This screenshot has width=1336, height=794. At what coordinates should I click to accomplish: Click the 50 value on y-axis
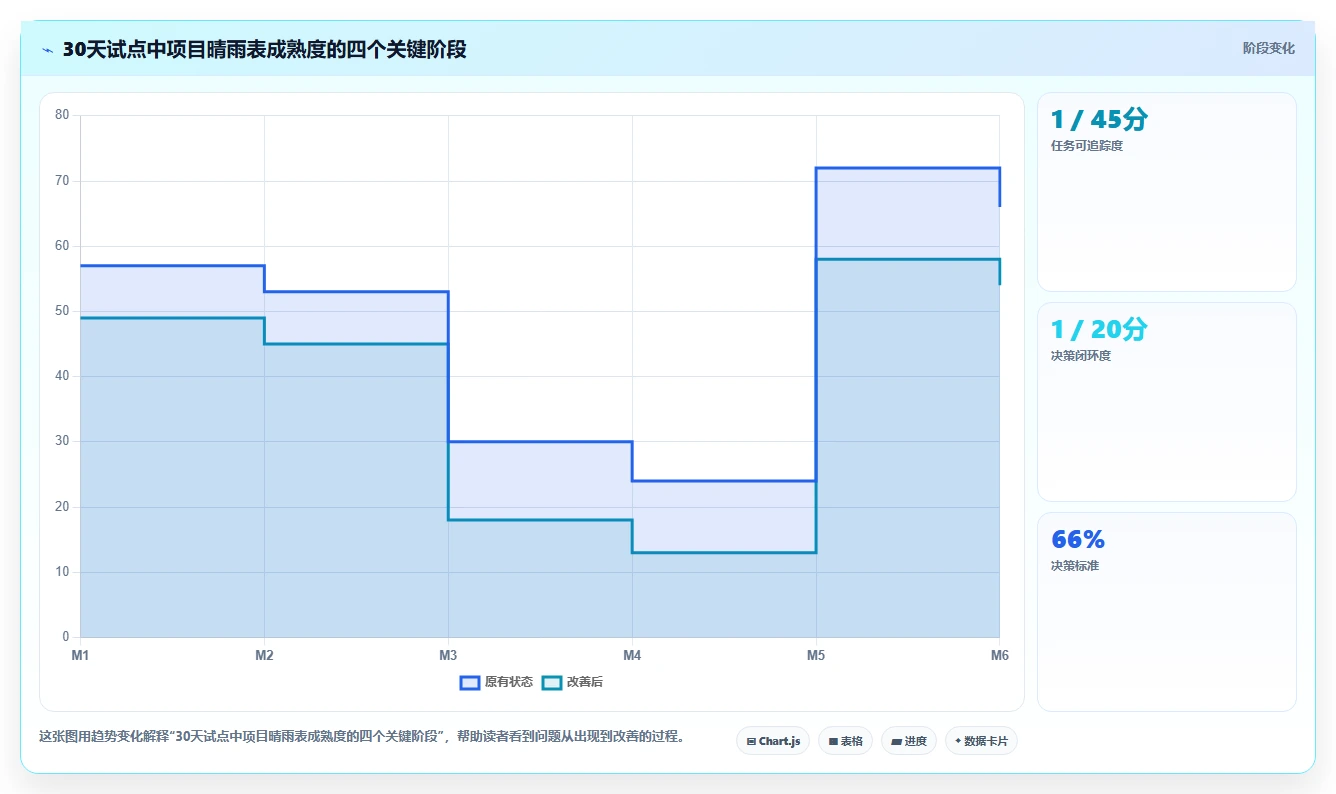[62, 311]
